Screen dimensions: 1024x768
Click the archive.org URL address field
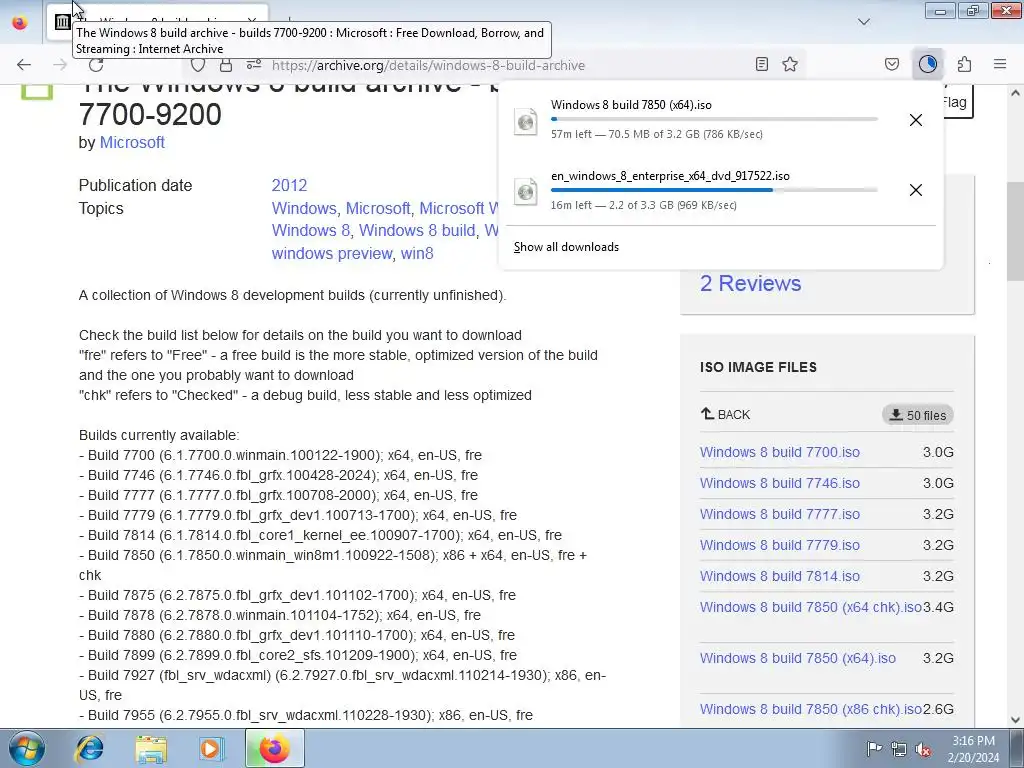tap(428, 65)
